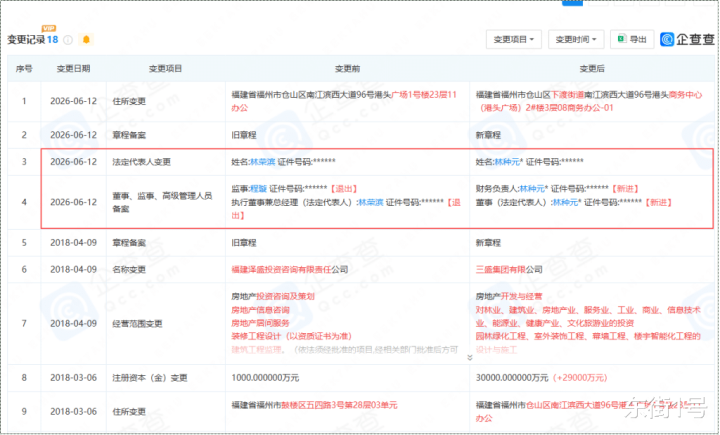Click 住所变更 in row 1
720x435 pixels.
[129, 101]
